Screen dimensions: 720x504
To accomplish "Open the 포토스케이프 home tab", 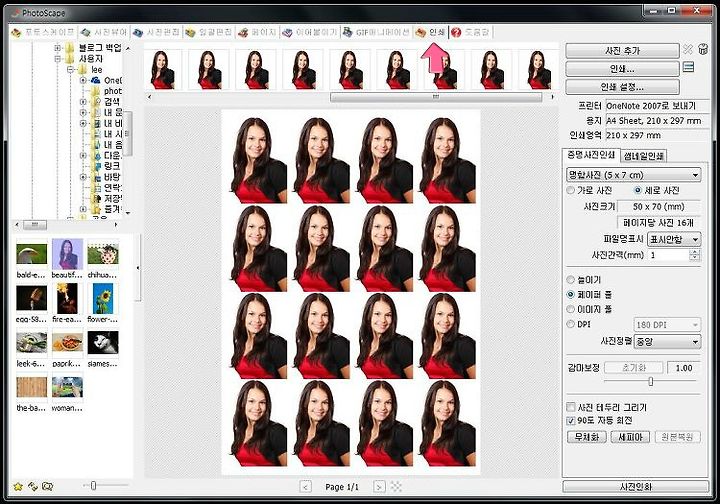I will (43, 32).
